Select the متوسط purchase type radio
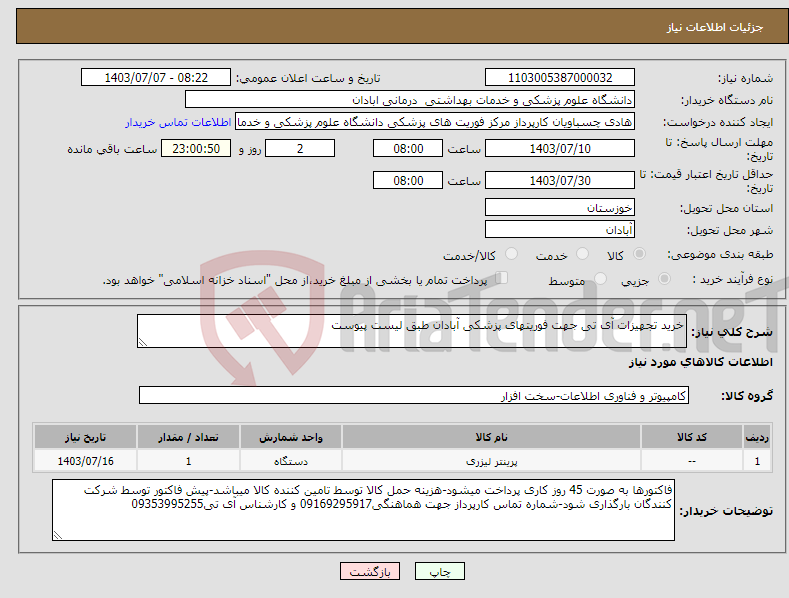 pyautogui.click(x=600, y=279)
